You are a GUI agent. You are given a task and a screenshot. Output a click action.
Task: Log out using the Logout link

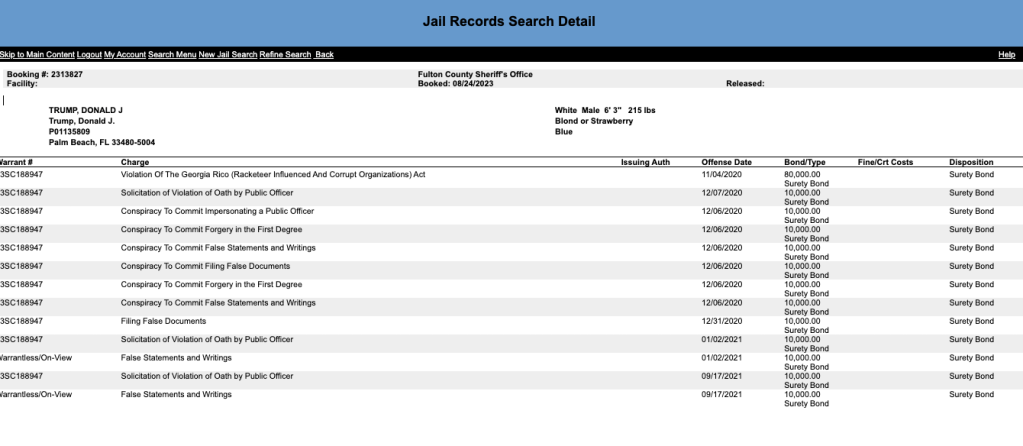pos(89,54)
